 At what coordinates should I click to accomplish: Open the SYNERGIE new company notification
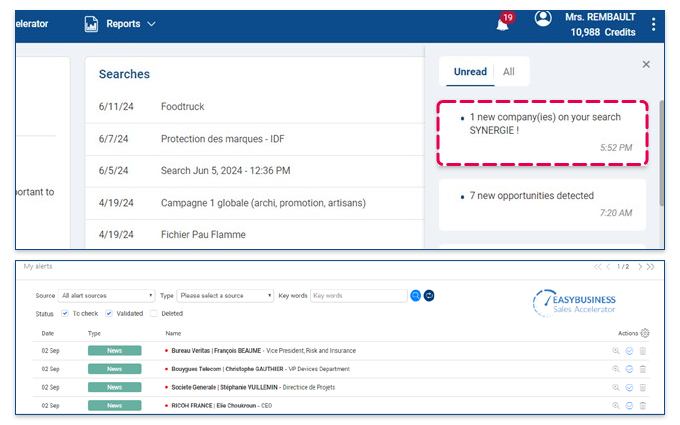pyautogui.click(x=545, y=131)
